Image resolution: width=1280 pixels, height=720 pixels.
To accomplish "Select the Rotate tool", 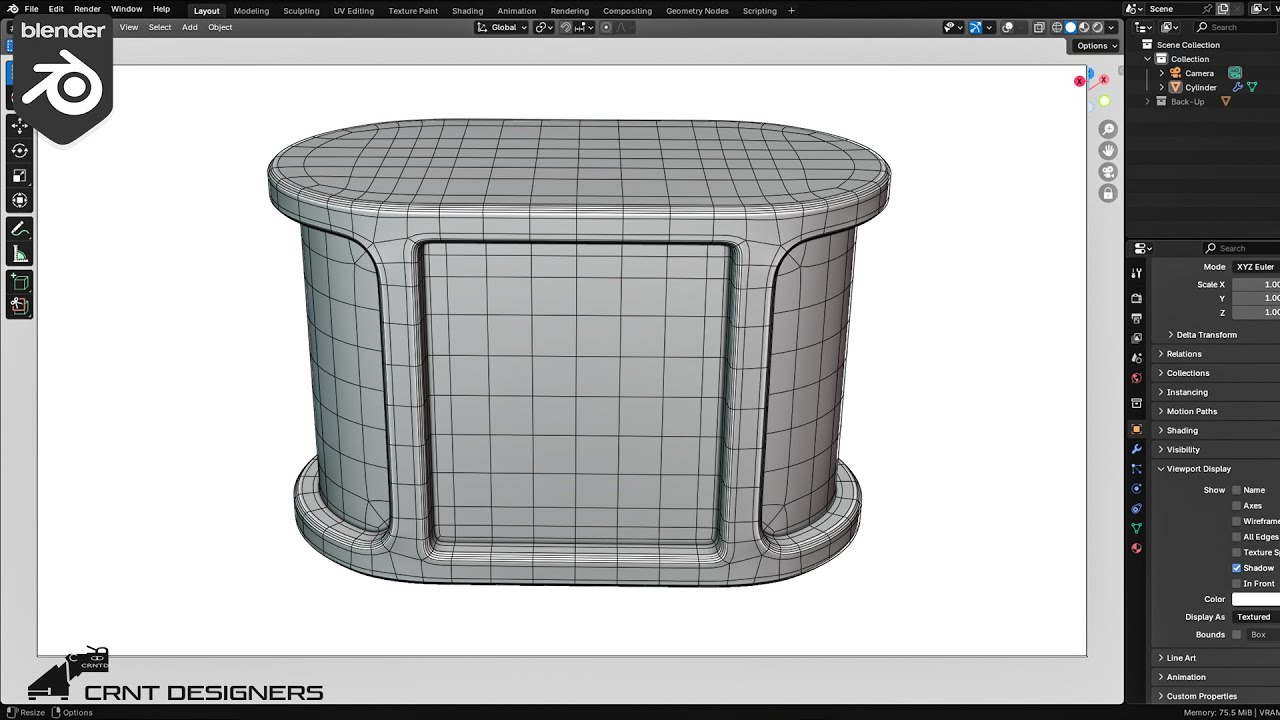I will [20, 150].
